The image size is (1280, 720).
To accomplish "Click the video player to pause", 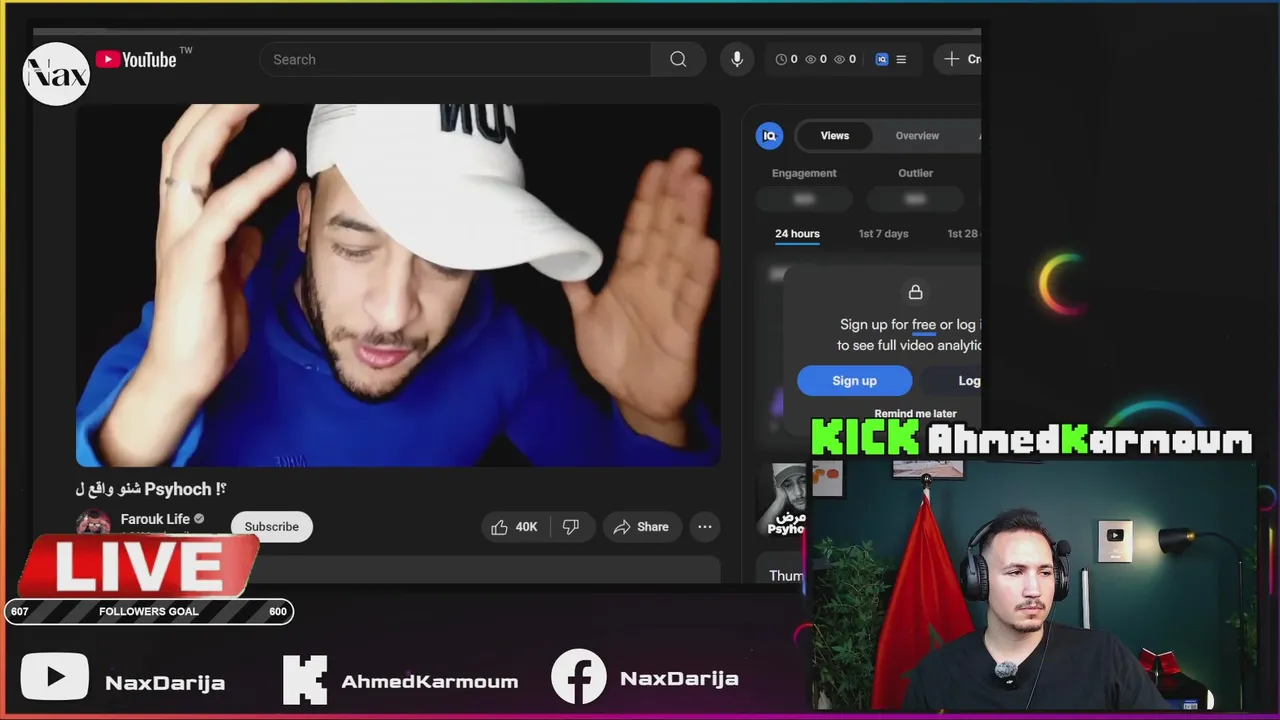I will point(398,285).
